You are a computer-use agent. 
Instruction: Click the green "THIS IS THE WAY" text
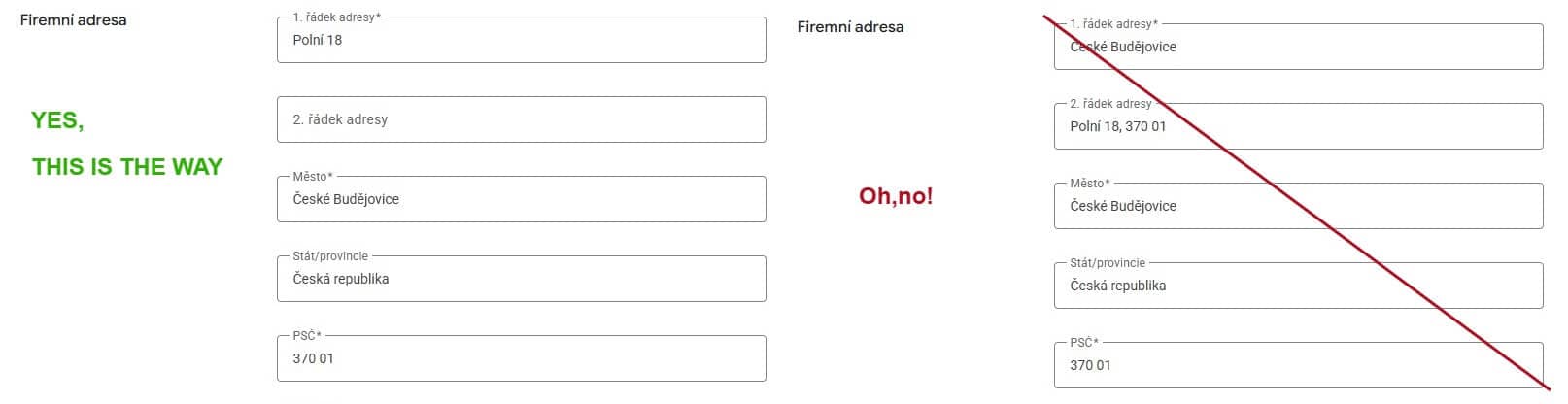coord(127,167)
